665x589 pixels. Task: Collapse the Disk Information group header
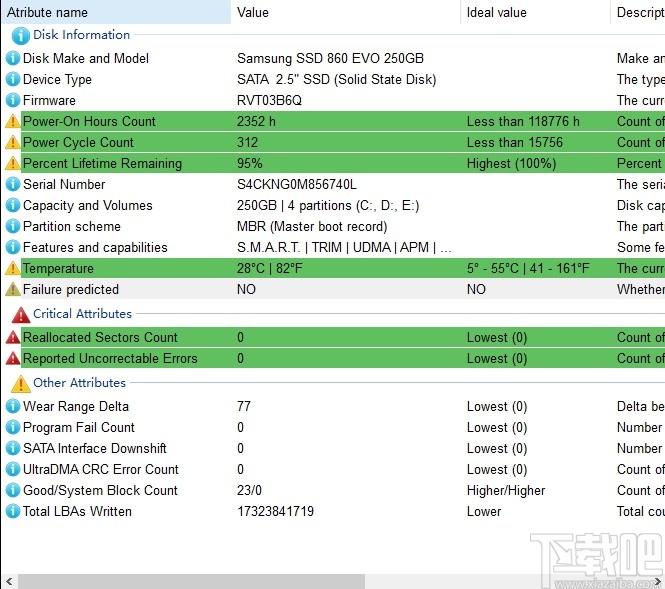[x=81, y=35]
